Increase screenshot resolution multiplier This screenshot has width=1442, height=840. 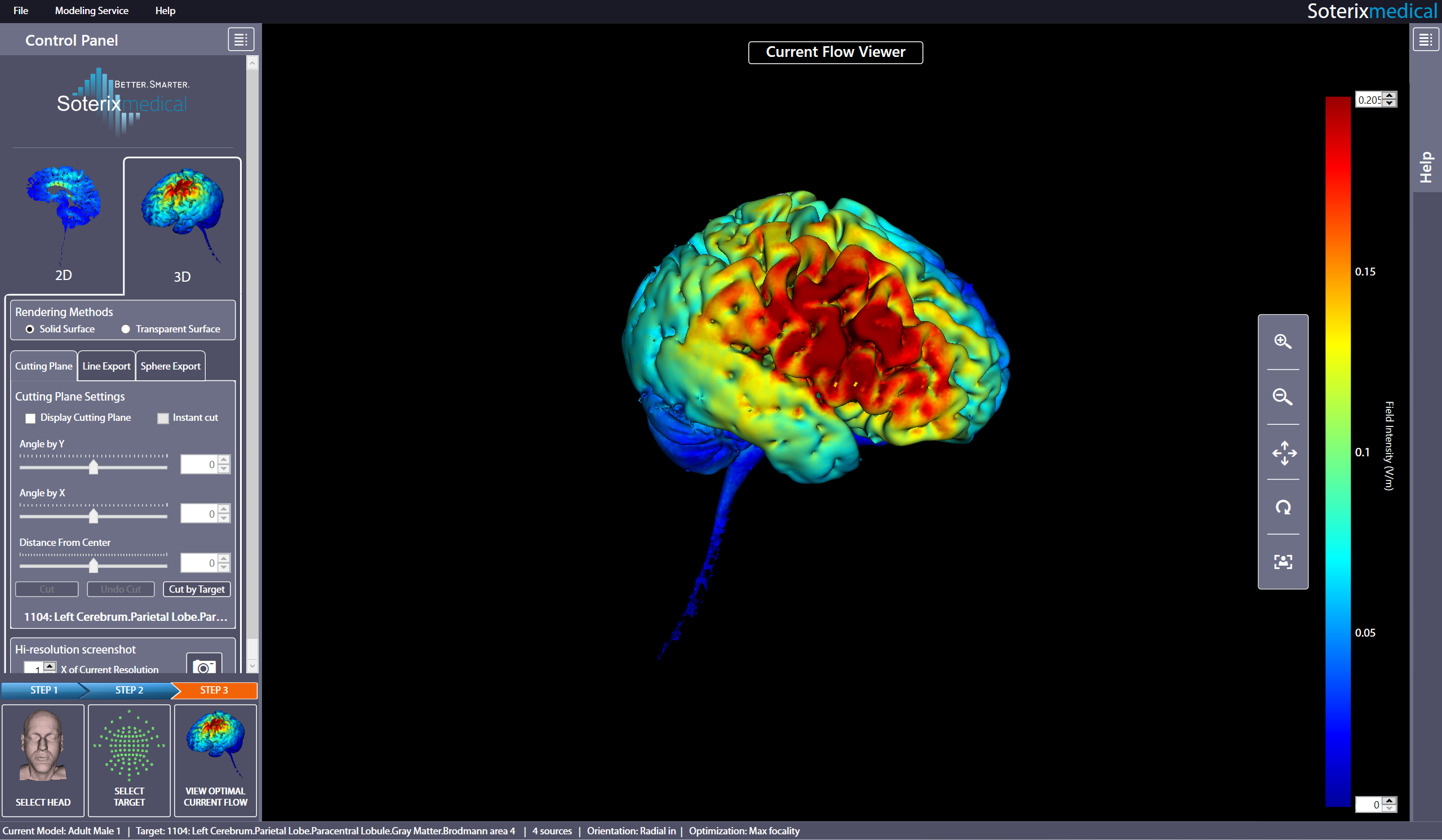pyautogui.click(x=50, y=665)
